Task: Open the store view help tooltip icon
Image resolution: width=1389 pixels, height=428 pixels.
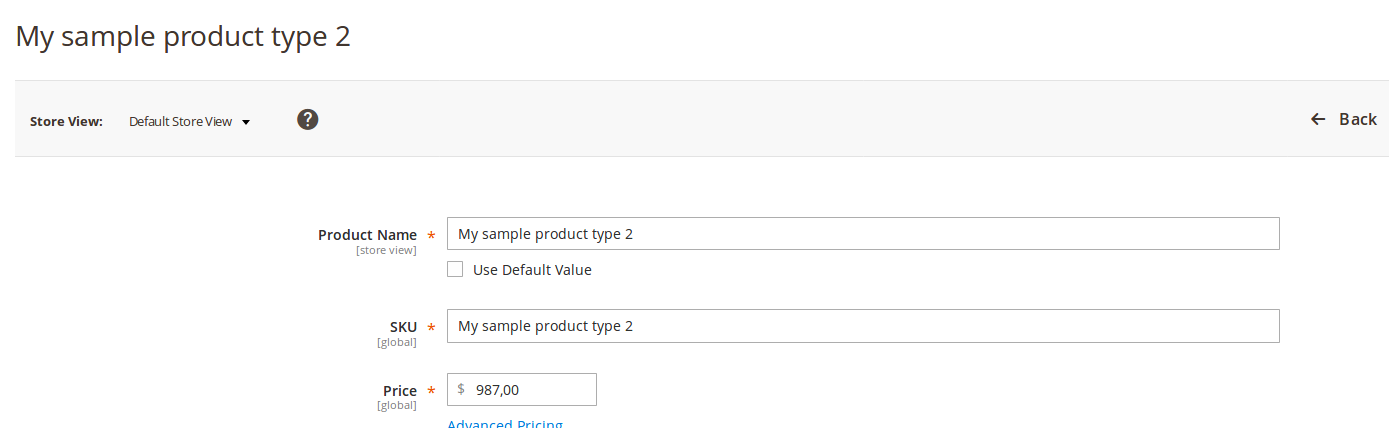Action: click(308, 120)
